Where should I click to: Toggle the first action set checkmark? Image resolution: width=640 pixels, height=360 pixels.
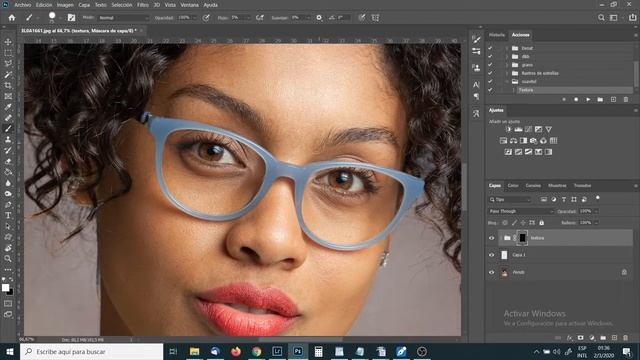click(x=490, y=48)
